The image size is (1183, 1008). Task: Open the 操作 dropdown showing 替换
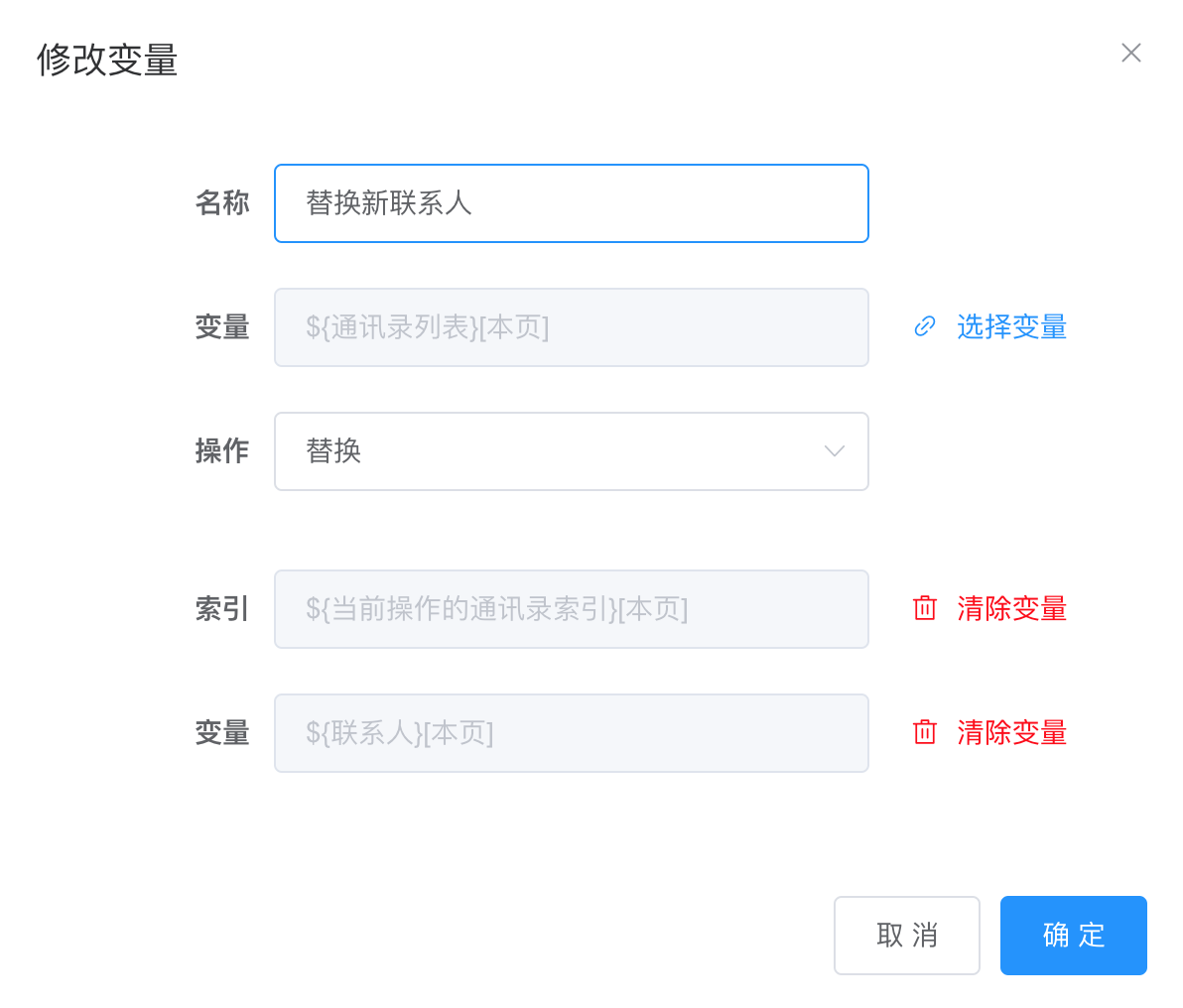click(571, 451)
